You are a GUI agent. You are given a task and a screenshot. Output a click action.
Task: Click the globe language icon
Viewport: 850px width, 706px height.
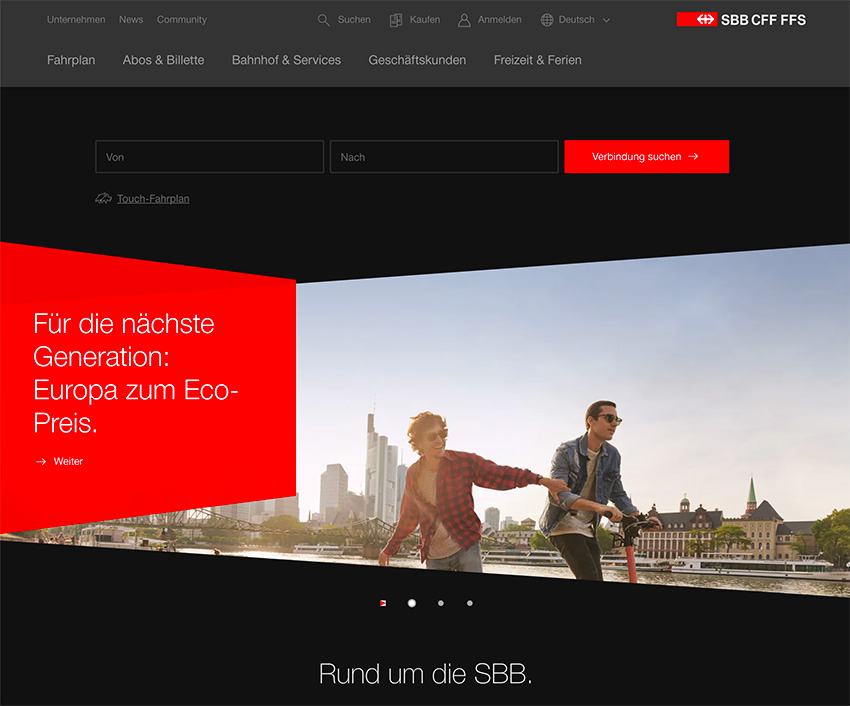(547, 20)
